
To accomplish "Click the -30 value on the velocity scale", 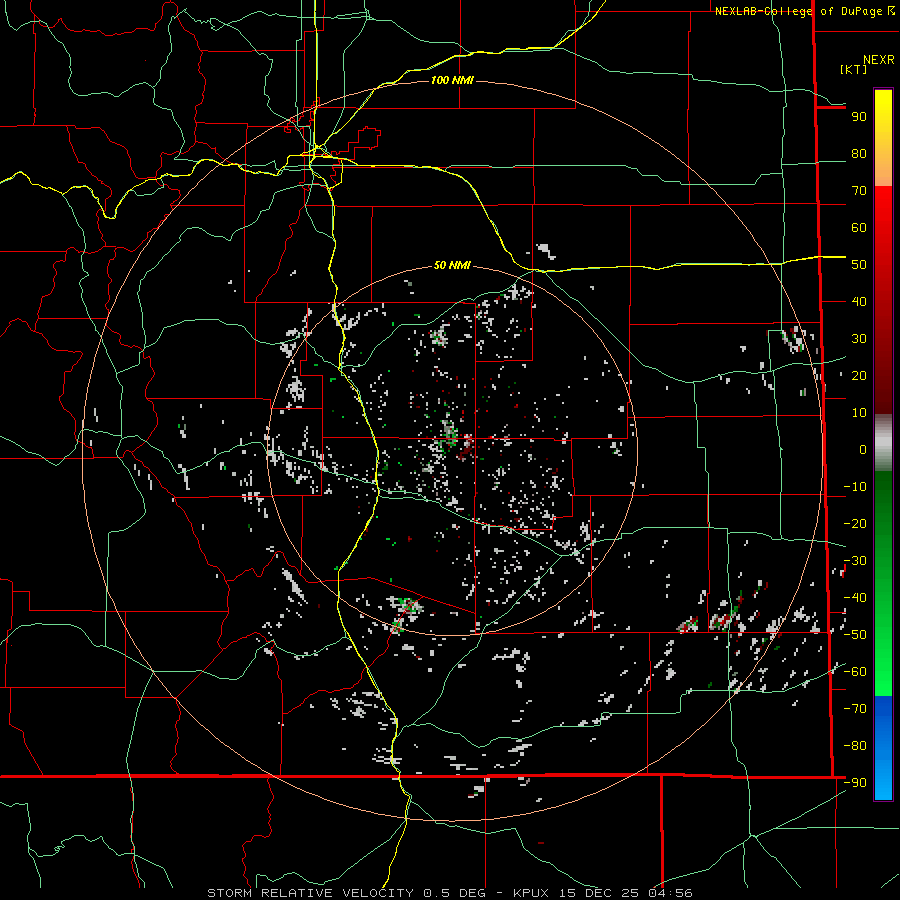I will pyautogui.click(x=855, y=561).
